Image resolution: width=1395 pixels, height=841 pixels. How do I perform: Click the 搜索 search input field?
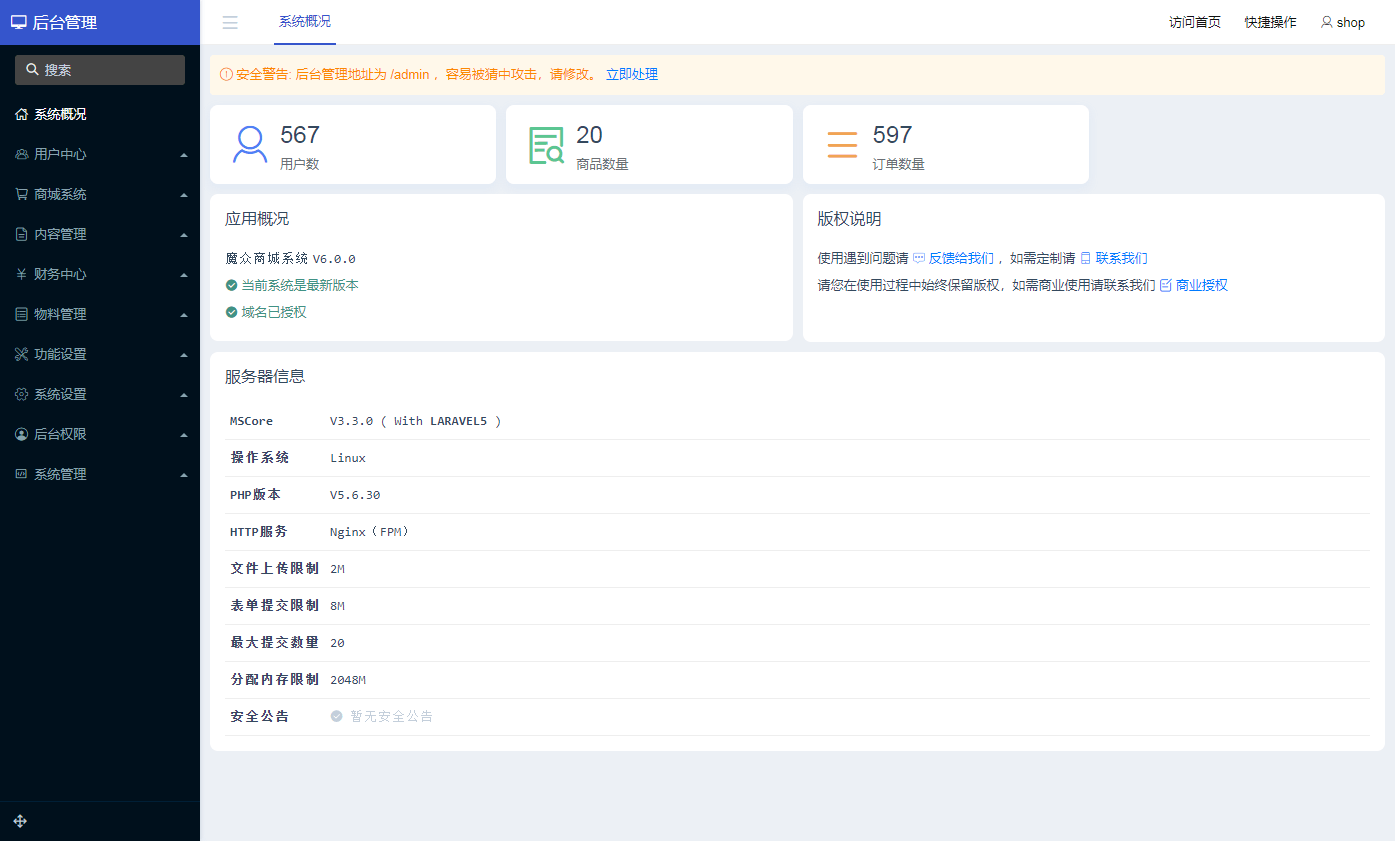[x=99, y=69]
